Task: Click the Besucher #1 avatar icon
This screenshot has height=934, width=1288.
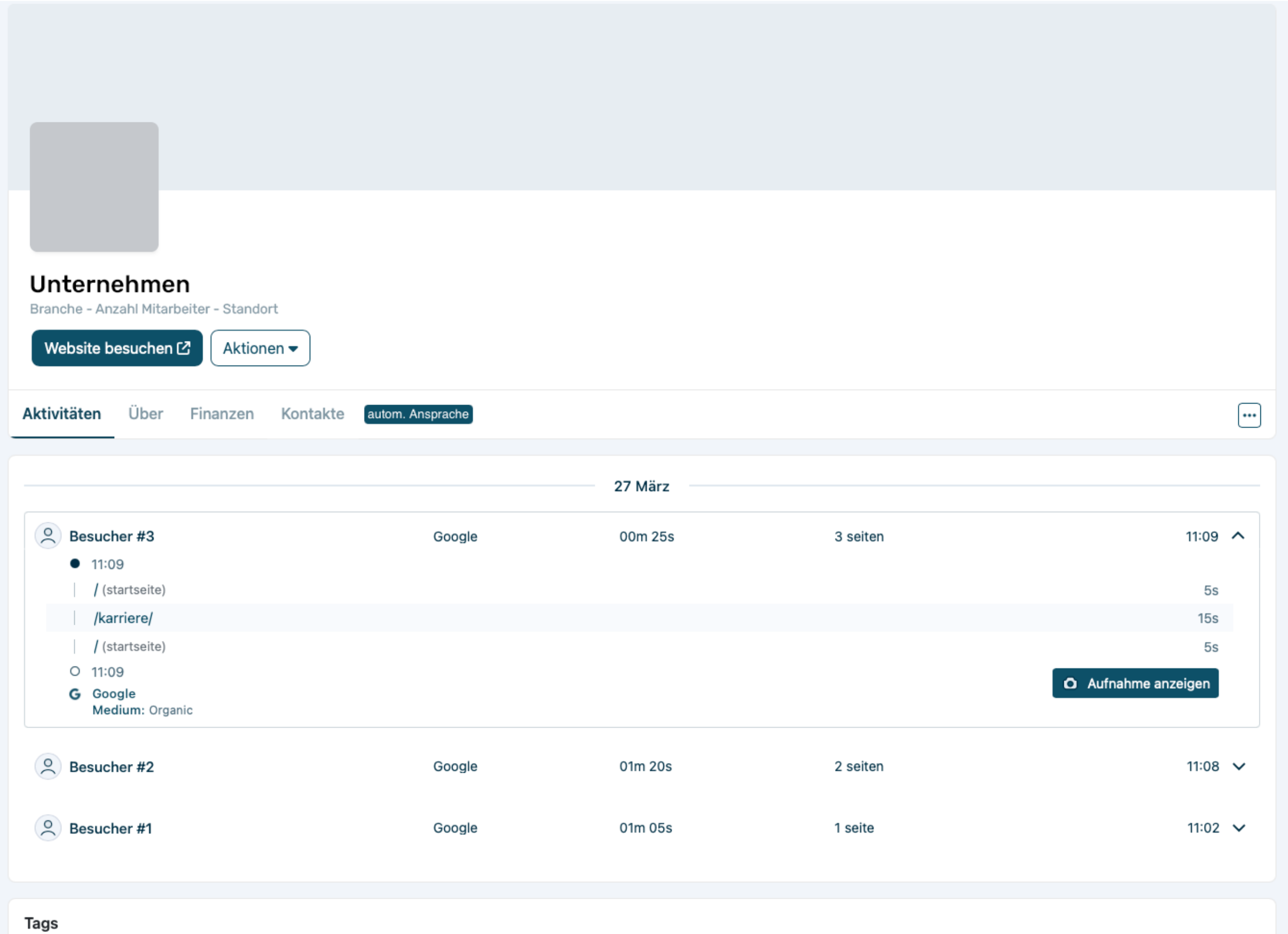Action: pyautogui.click(x=48, y=828)
